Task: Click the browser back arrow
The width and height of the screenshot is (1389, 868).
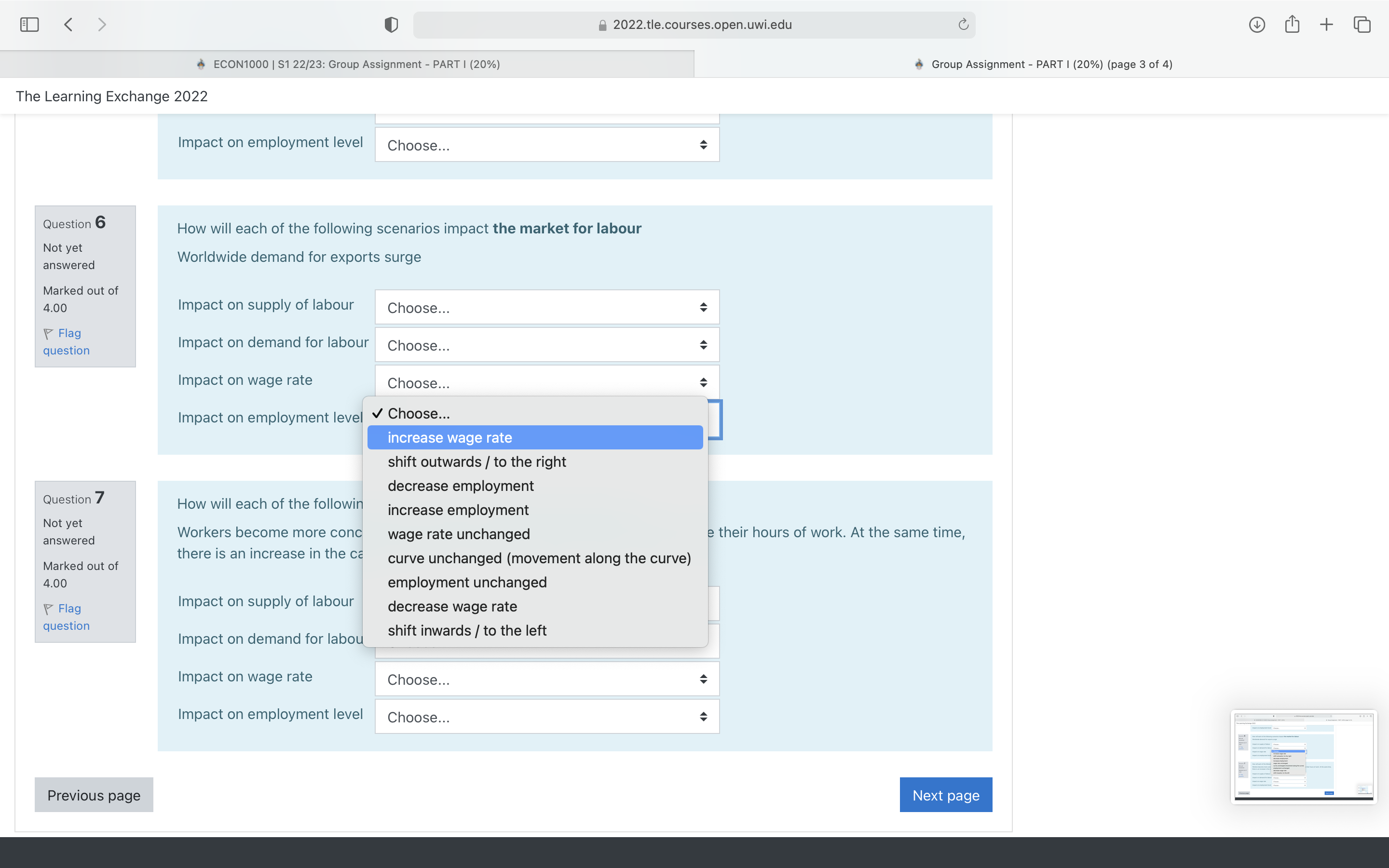Action: (x=68, y=25)
